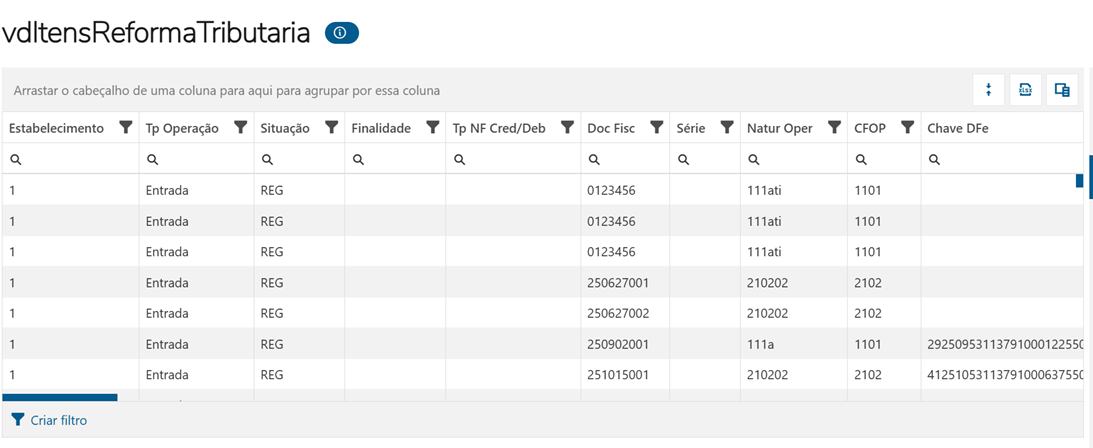Viewport: 1093px width, 448px height.
Task: Sort by Doc Fisc column header
Action: click(610, 128)
